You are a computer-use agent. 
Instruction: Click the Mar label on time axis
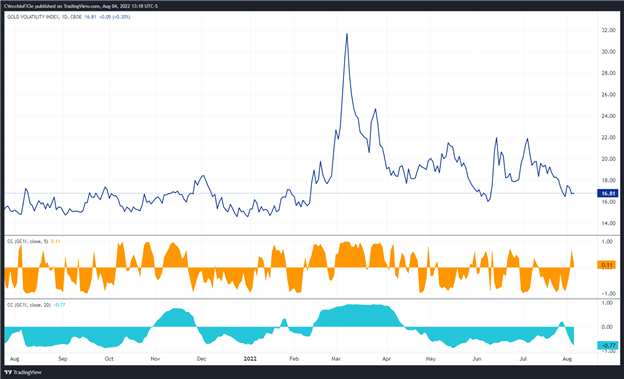336,359
